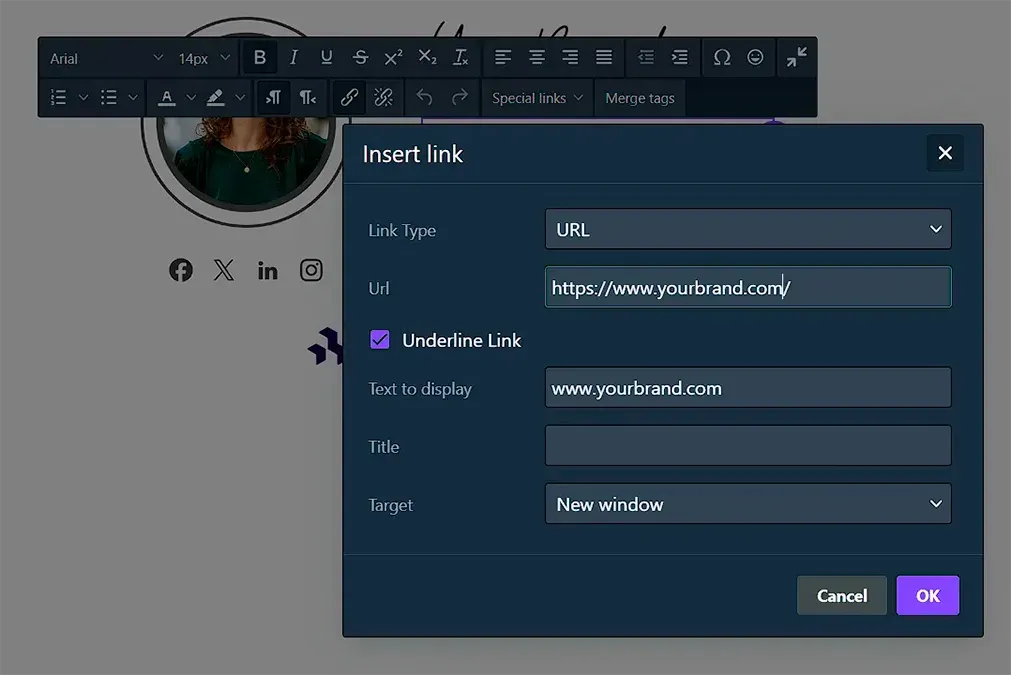Click the insert link chain icon

[x=349, y=98]
